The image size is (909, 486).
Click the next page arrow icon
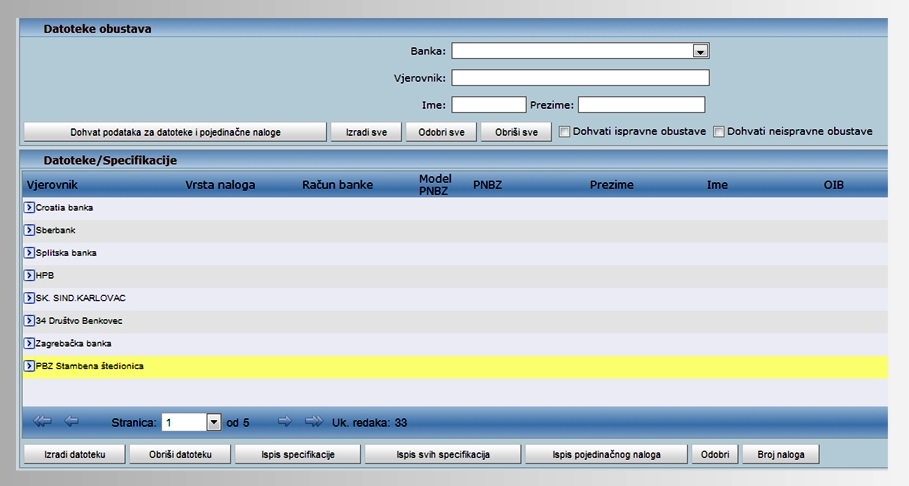284,422
